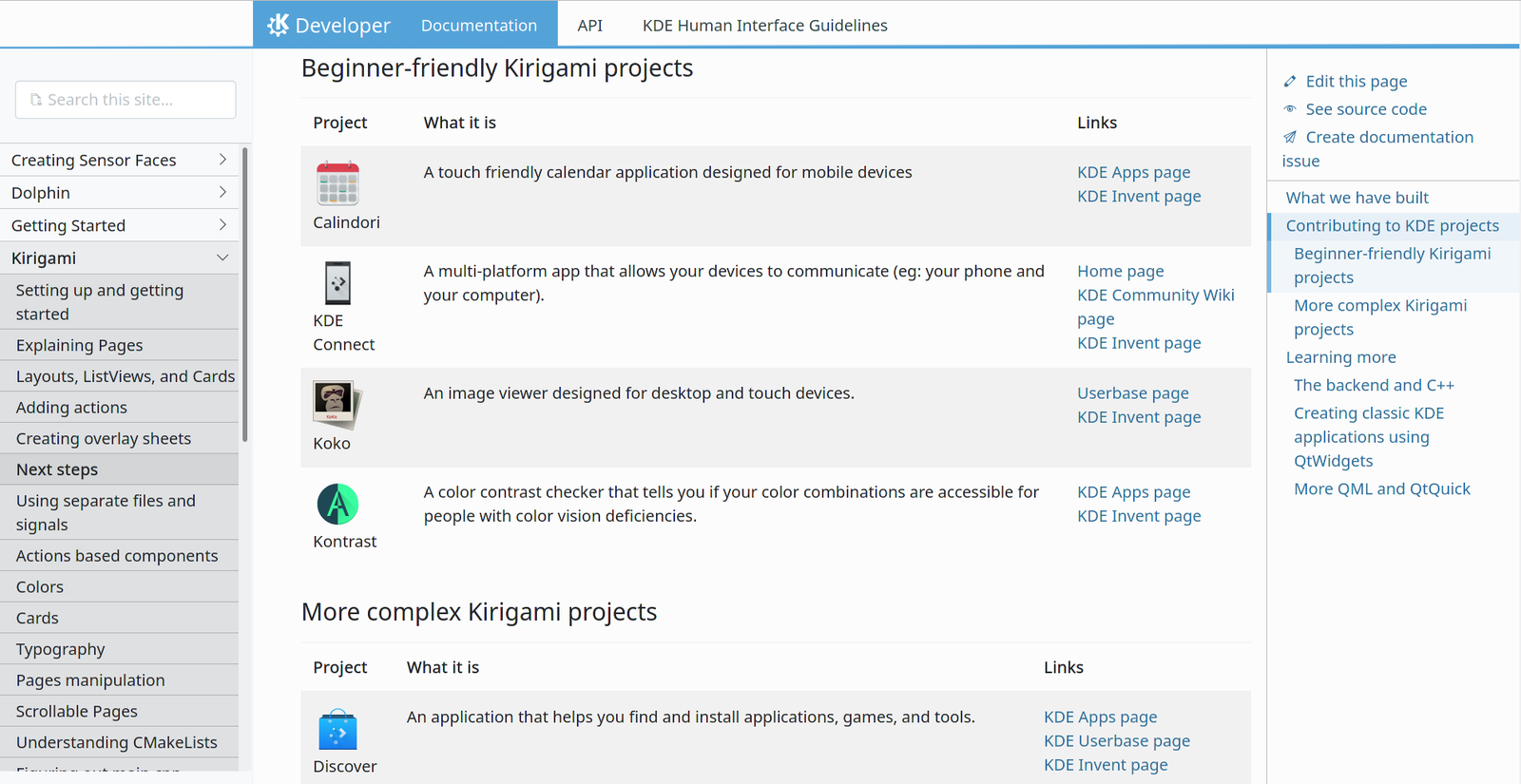Click the KDE Developer logo icon
Image resolution: width=1521 pixels, height=784 pixels.
click(278, 25)
